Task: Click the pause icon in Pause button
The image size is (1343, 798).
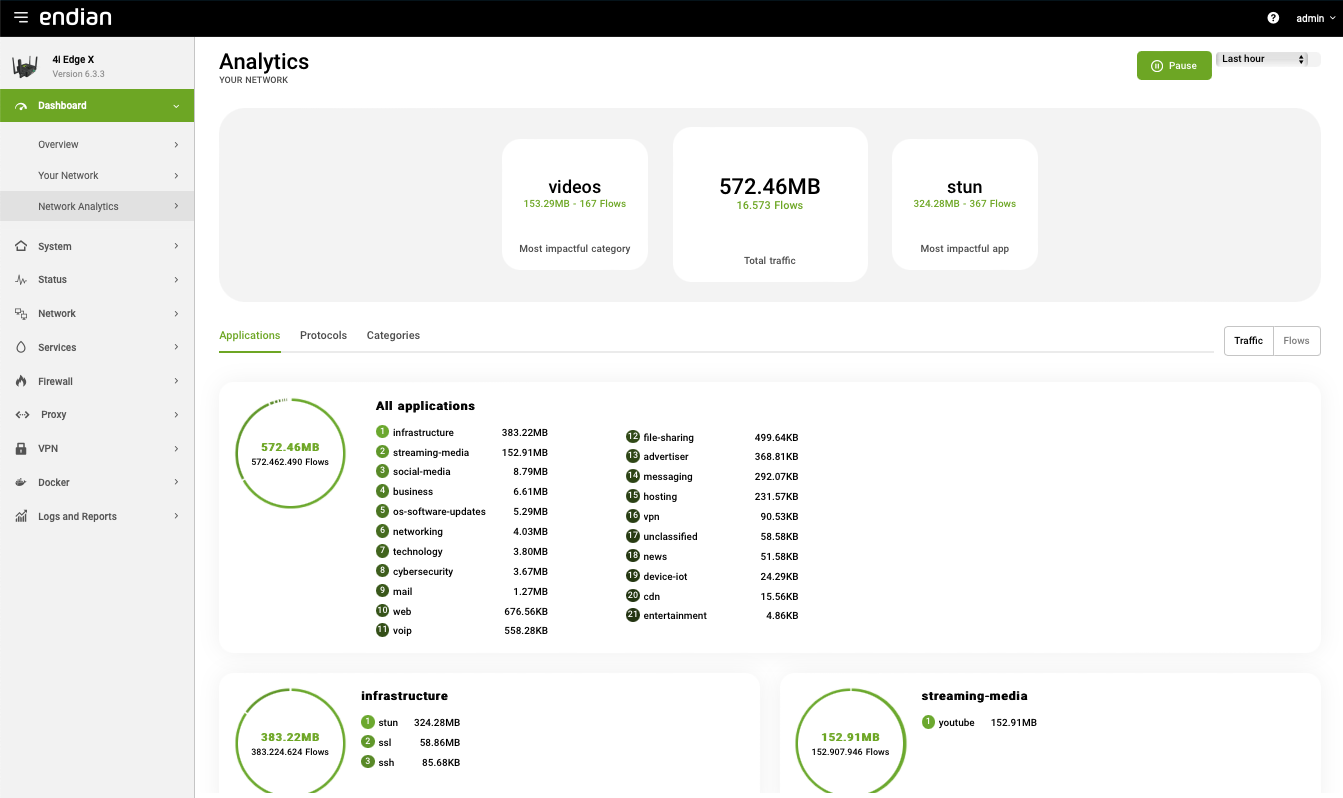Action: point(1157,66)
